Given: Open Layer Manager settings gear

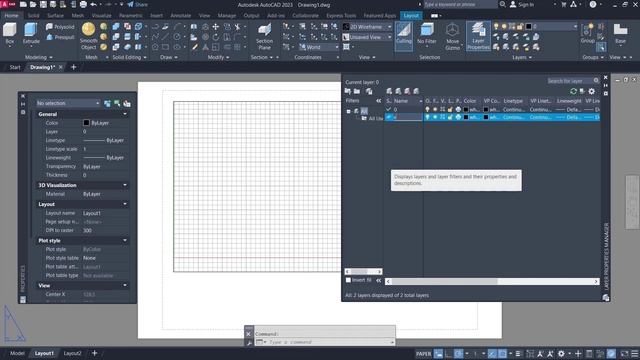Looking at the screenshot, I should coord(591,91).
